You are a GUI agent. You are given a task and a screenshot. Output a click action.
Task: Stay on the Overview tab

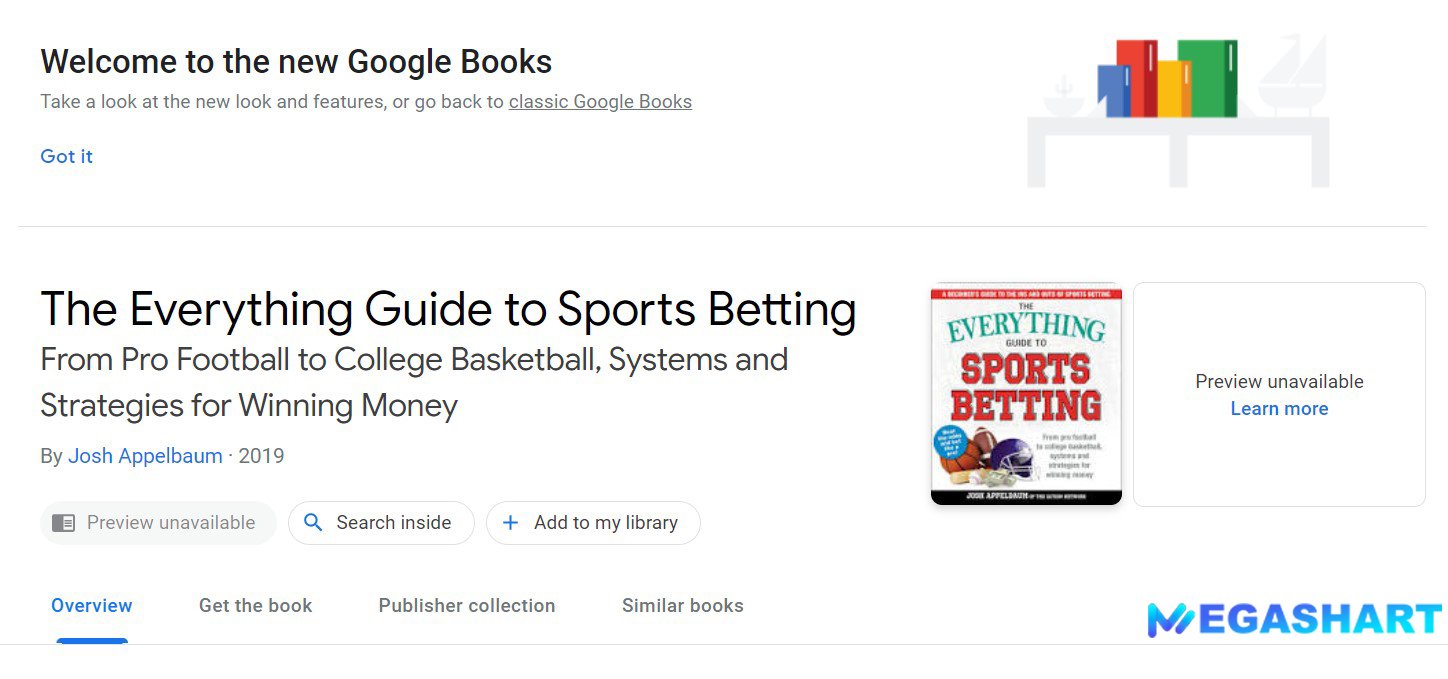91,605
